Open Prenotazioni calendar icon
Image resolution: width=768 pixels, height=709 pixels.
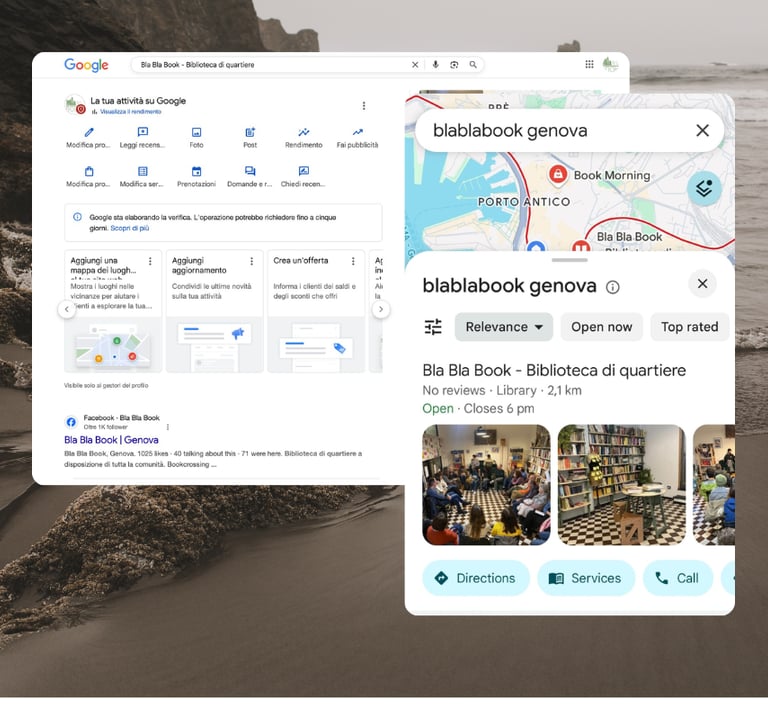pyautogui.click(x=196, y=171)
